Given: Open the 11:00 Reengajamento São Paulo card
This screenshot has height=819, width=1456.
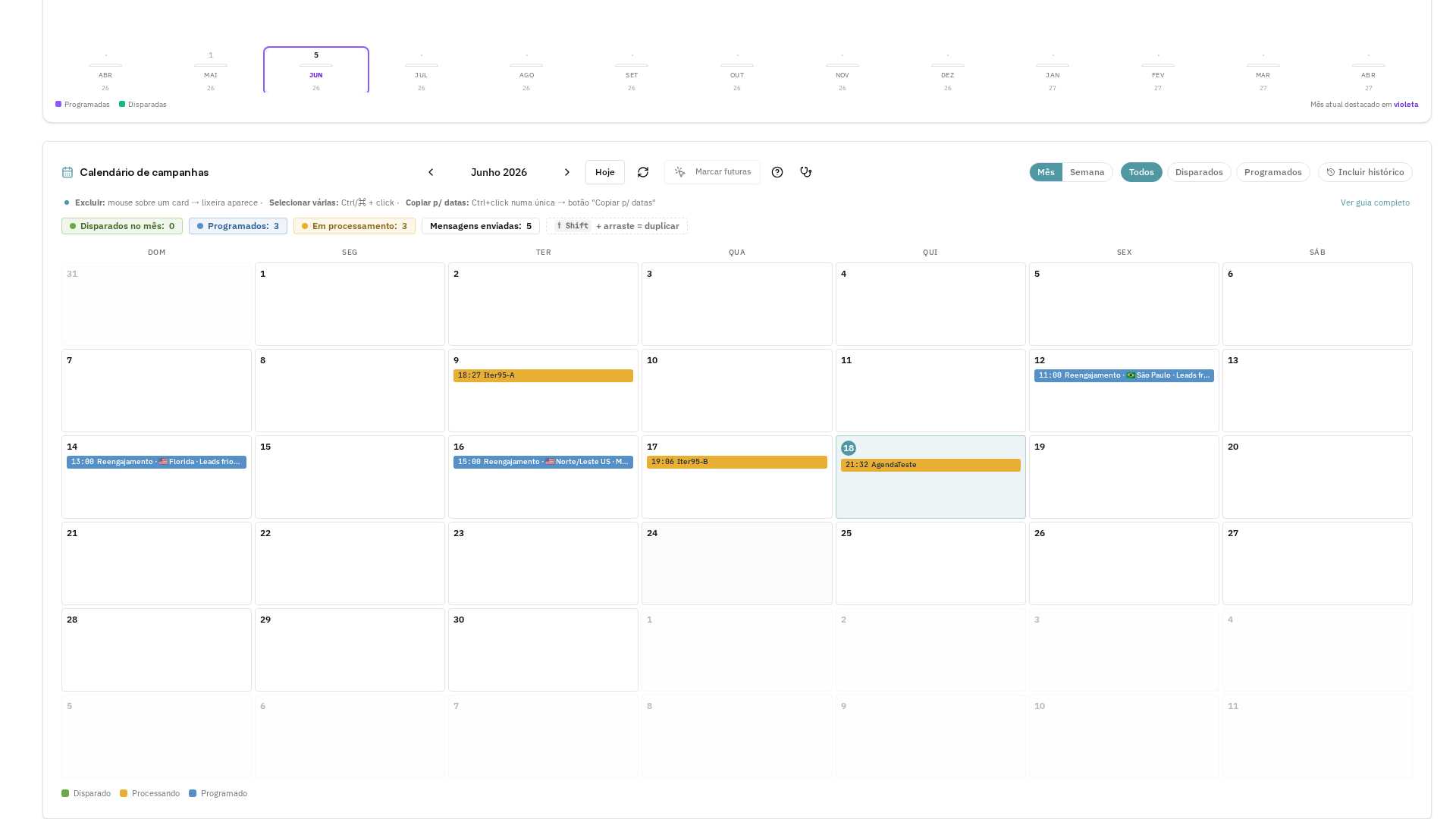Looking at the screenshot, I should tap(1124, 375).
